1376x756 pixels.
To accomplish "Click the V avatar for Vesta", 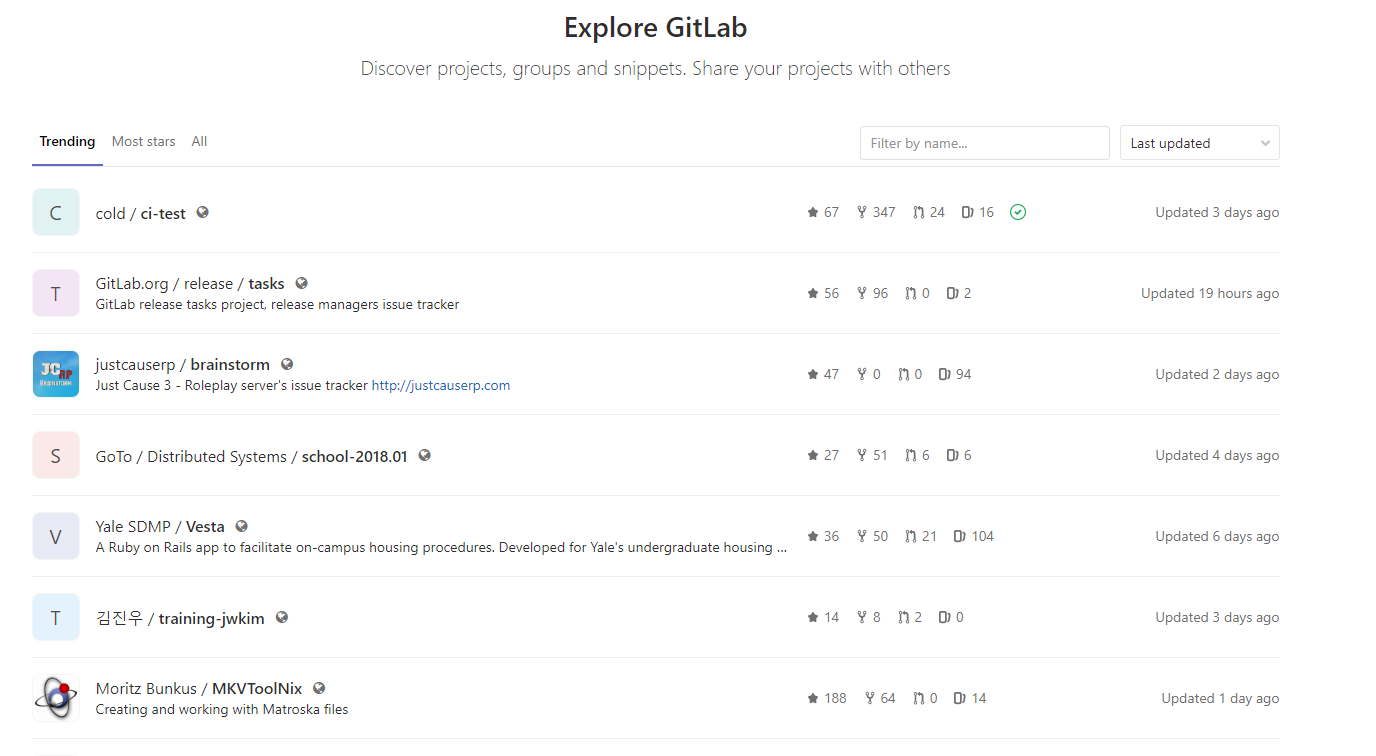I will (56, 536).
